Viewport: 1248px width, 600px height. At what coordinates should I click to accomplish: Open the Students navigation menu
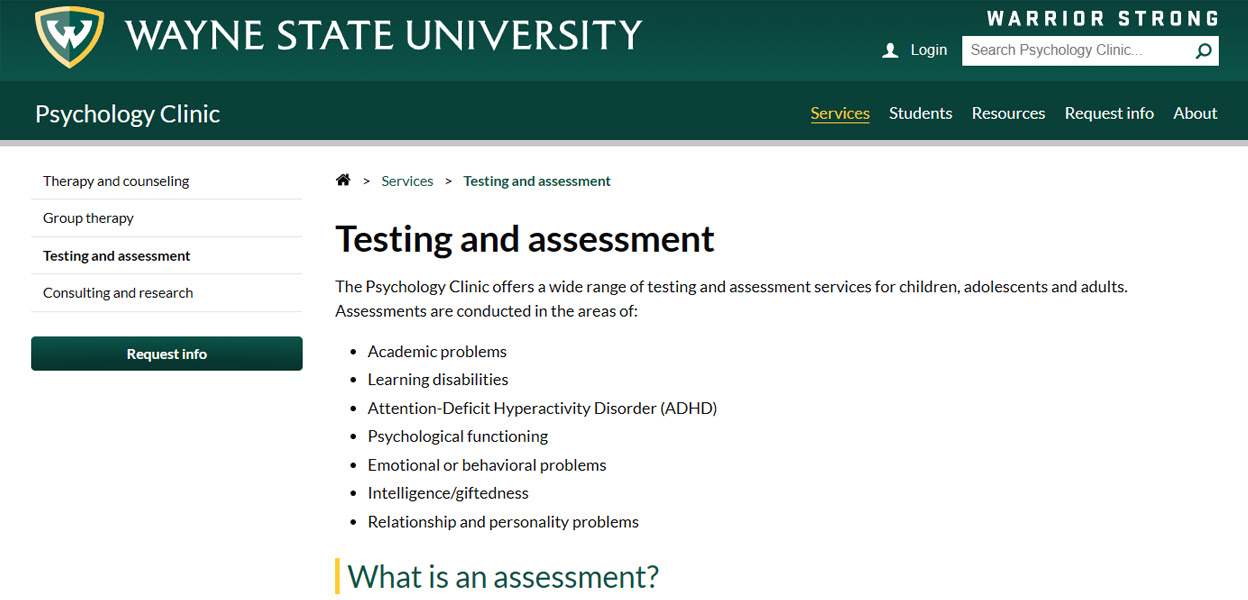tap(920, 113)
